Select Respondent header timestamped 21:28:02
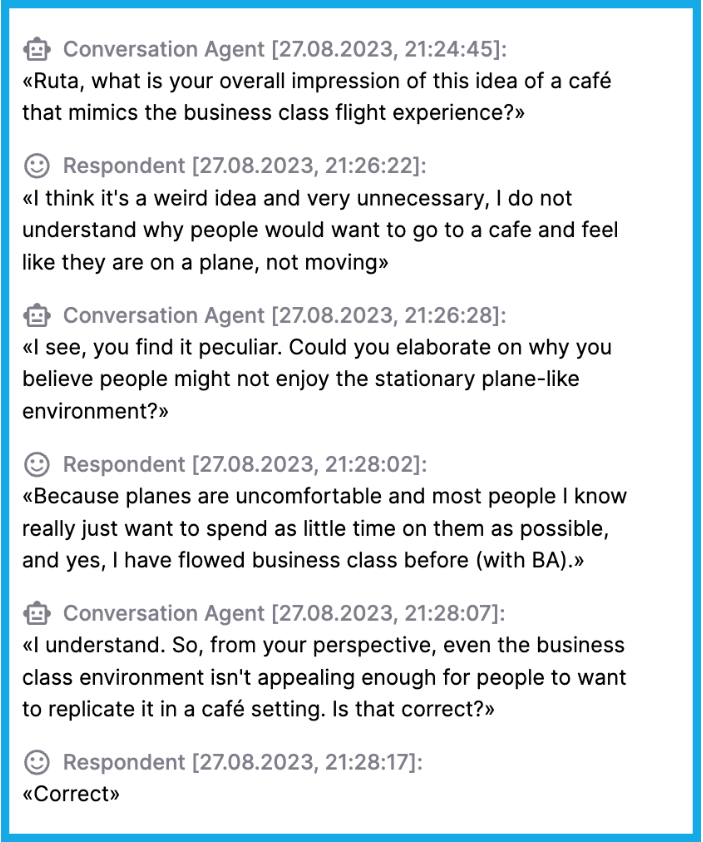The width and height of the screenshot is (703, 842). click(x=245, y=464)
